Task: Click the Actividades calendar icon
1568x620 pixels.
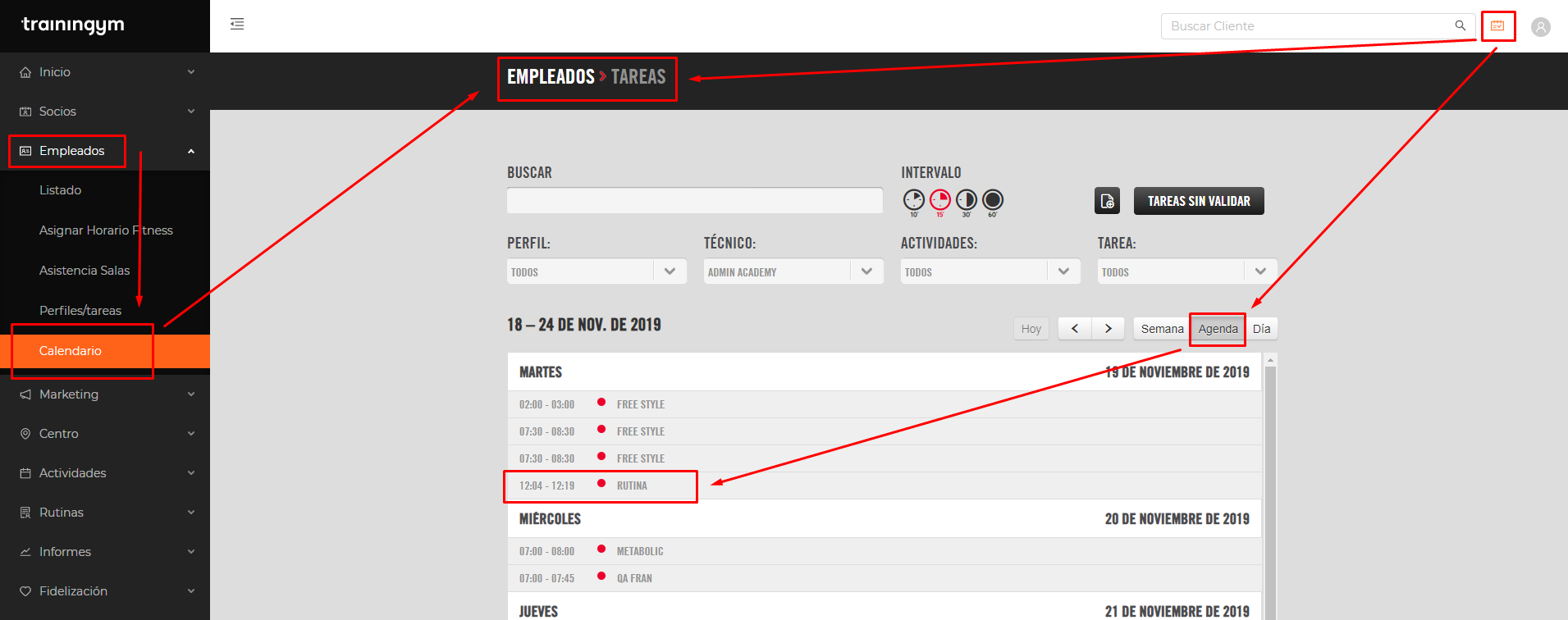Action: click(x=25, y=473)
